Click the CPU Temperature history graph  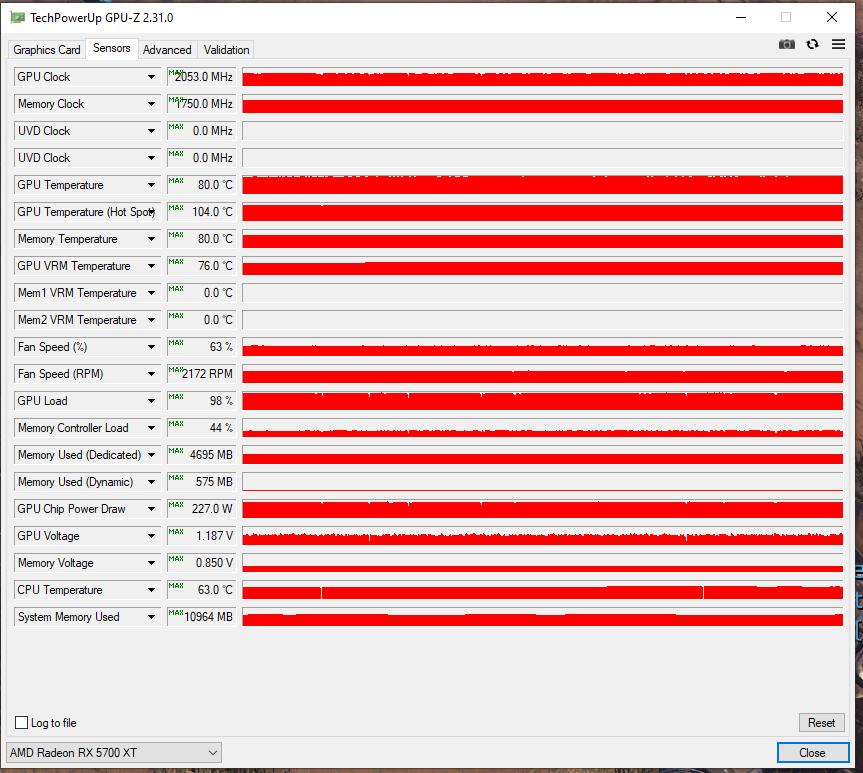click(x=543, y=590)
